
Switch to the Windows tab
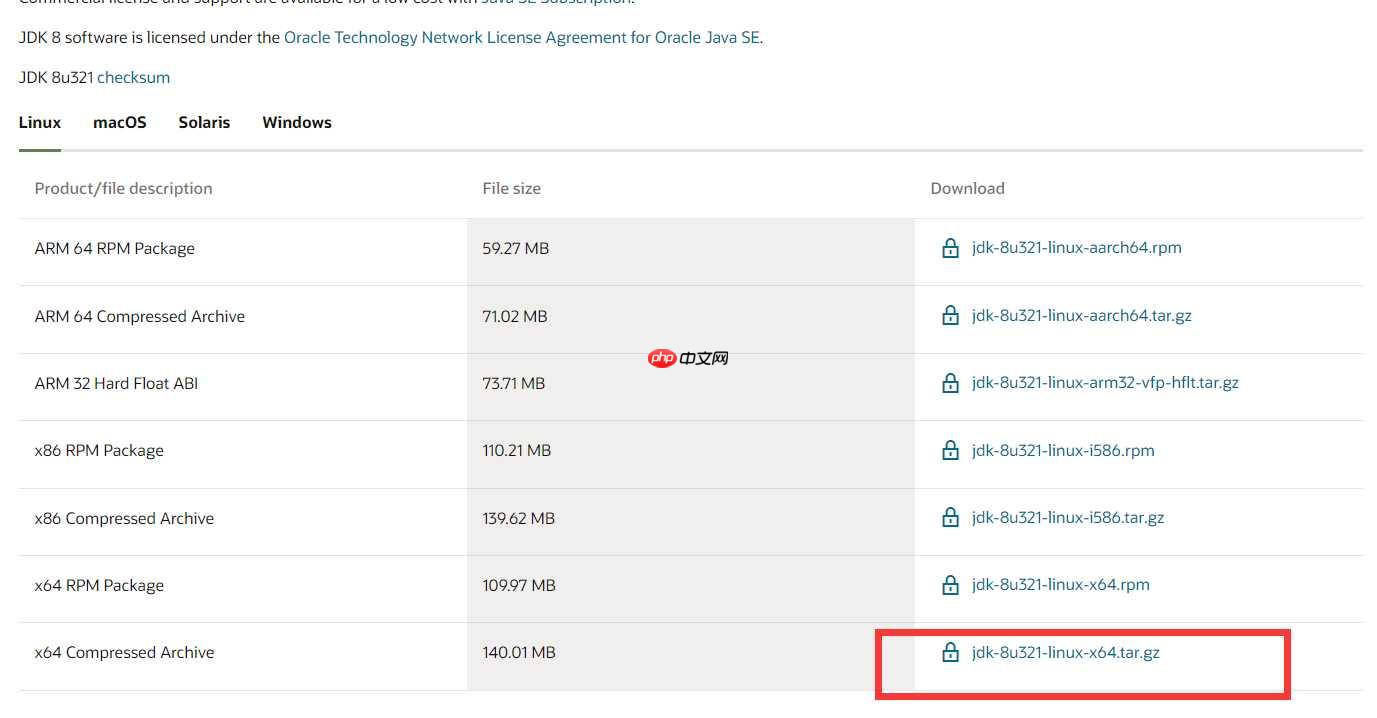point(297,123)
